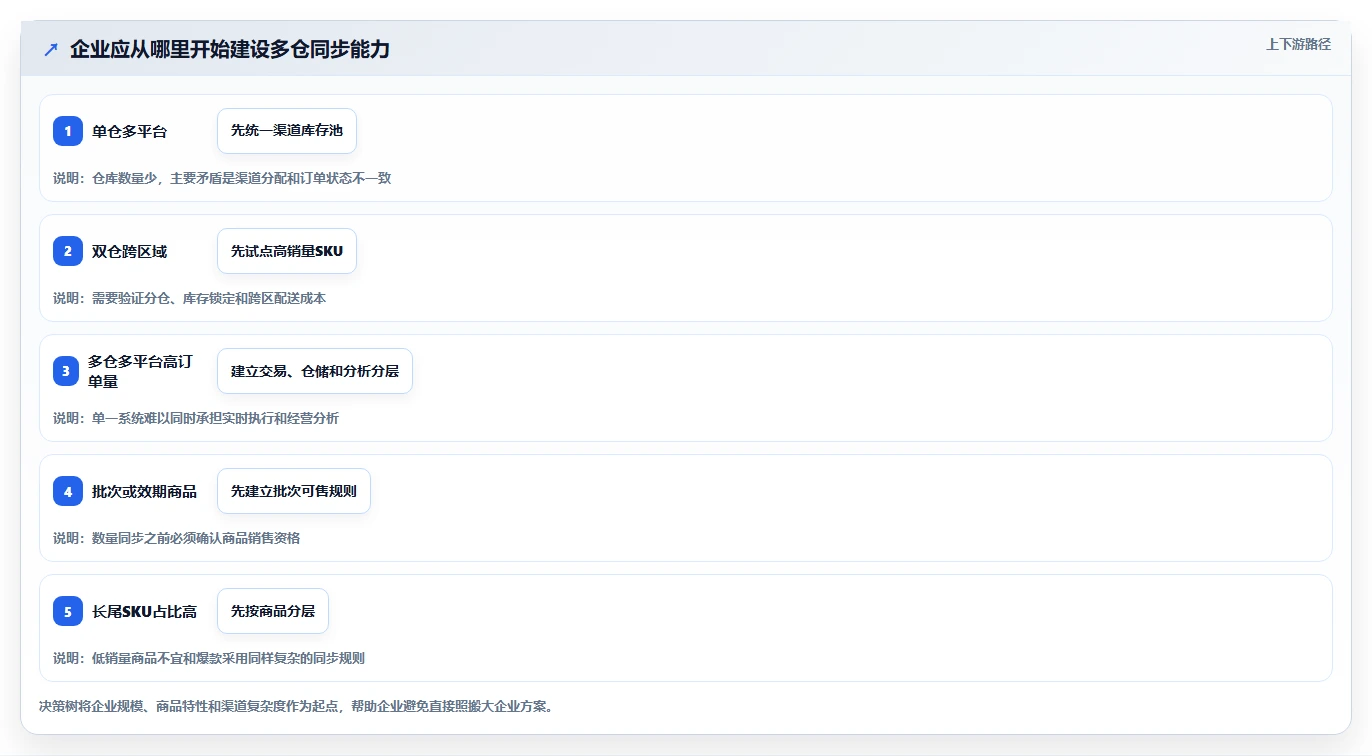Click the number 5 badge
The image size is (1372, 756).
click(x=68, y=611)
